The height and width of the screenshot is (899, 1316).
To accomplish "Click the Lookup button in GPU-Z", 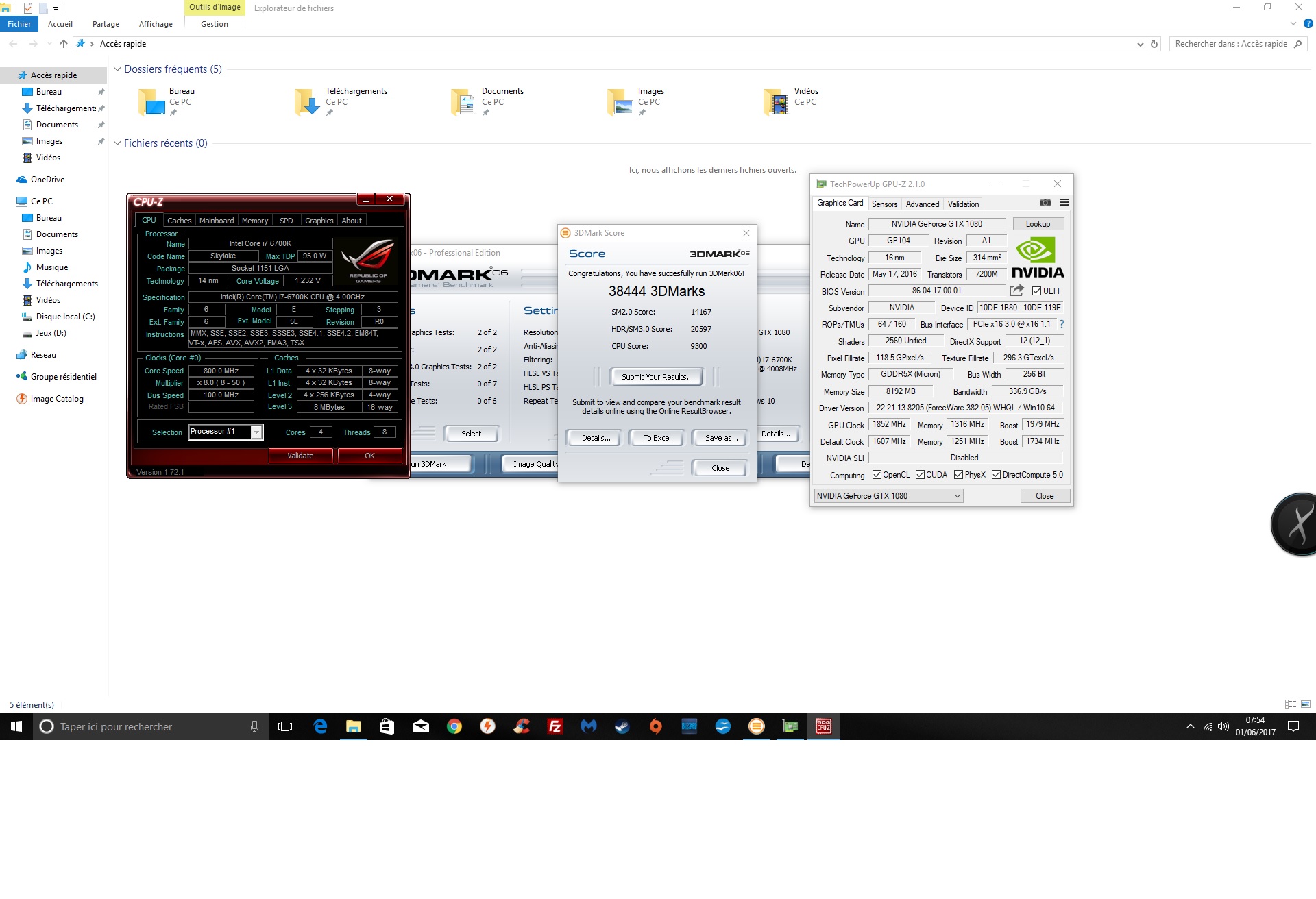I will [x=1038, y=224].
